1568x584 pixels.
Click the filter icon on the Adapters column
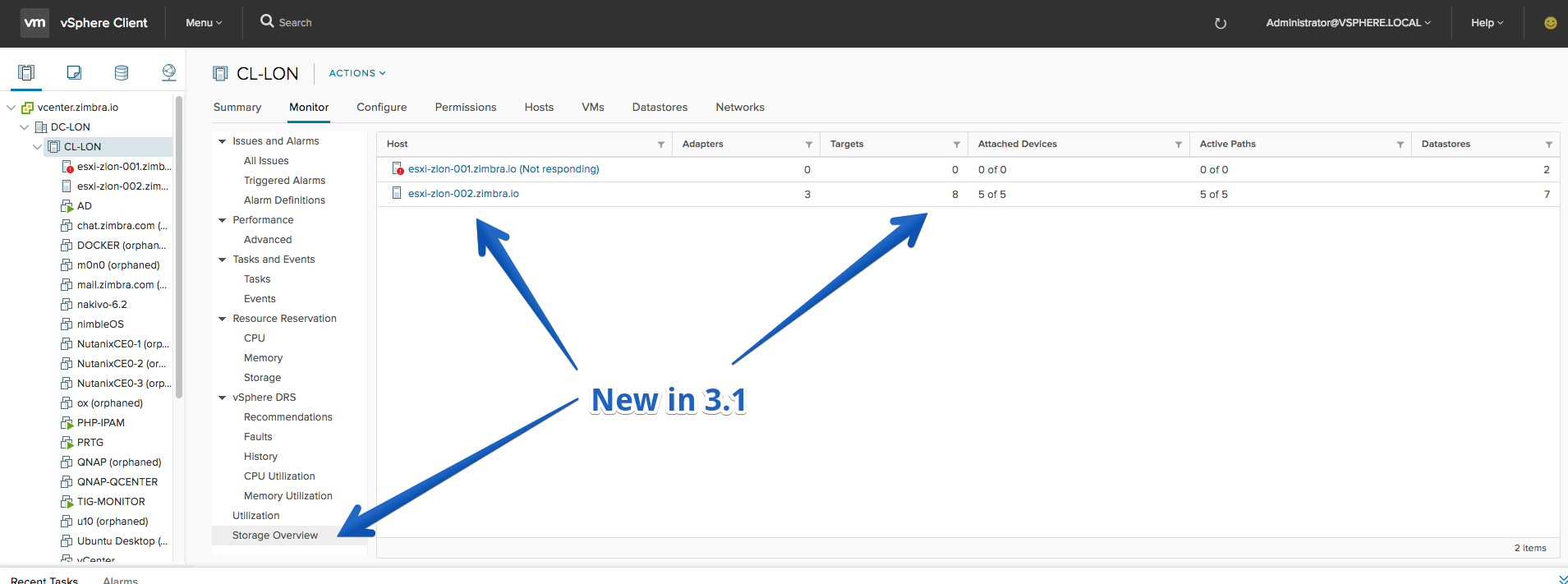[x=809, y=145]
